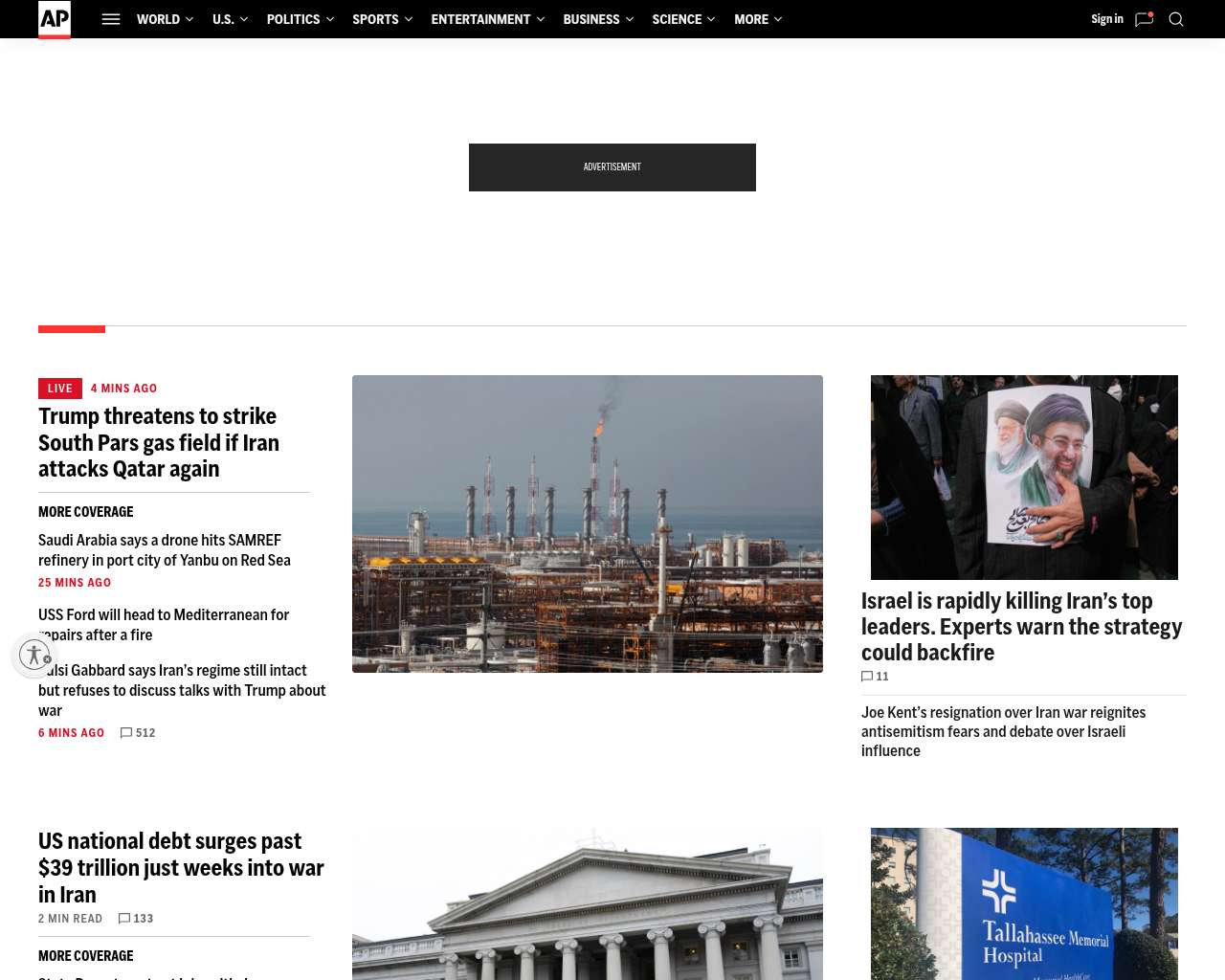Expand the U.S. menu chevron

(243, 19)
